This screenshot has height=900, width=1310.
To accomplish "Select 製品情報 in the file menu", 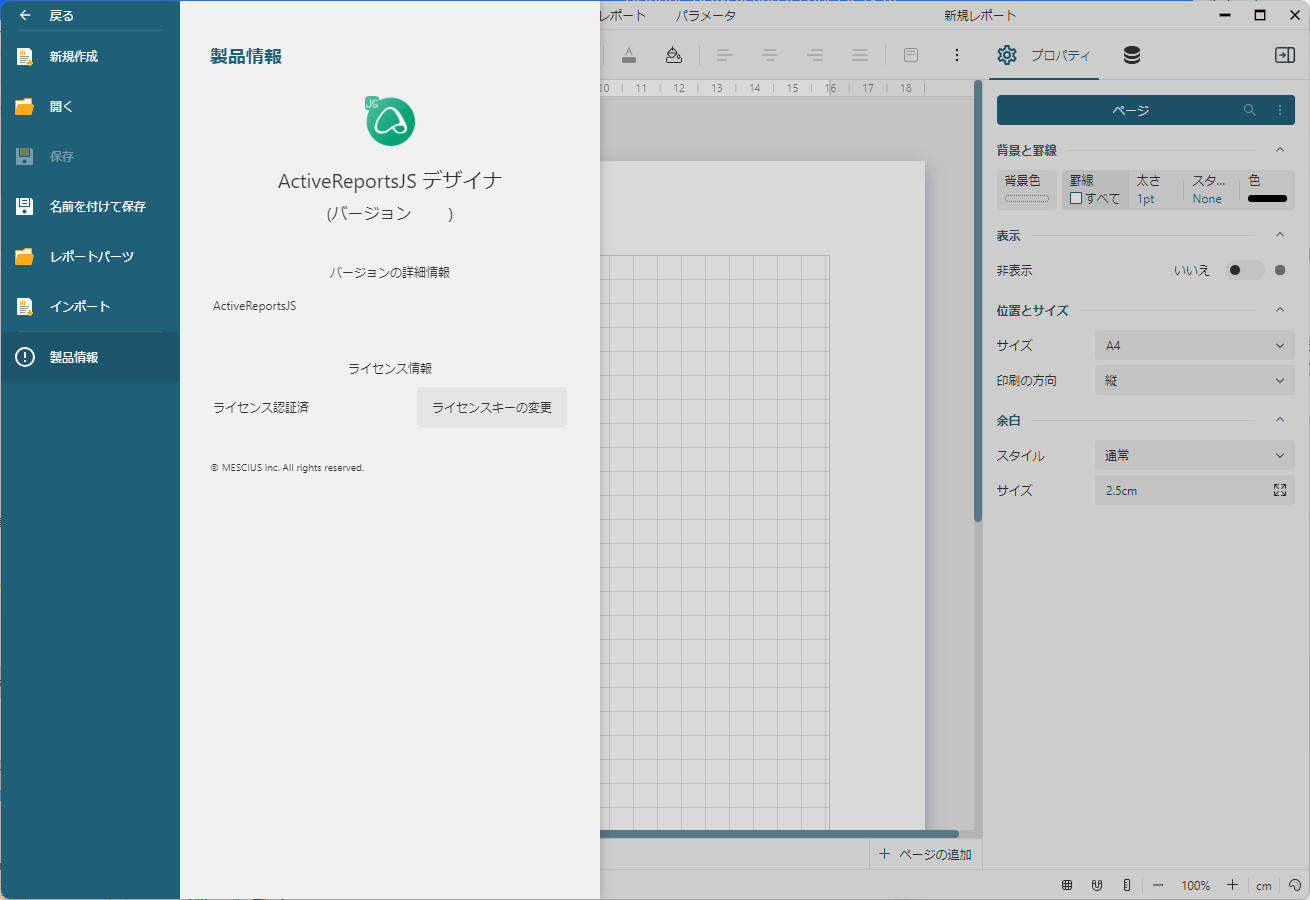I will [90, 357].
